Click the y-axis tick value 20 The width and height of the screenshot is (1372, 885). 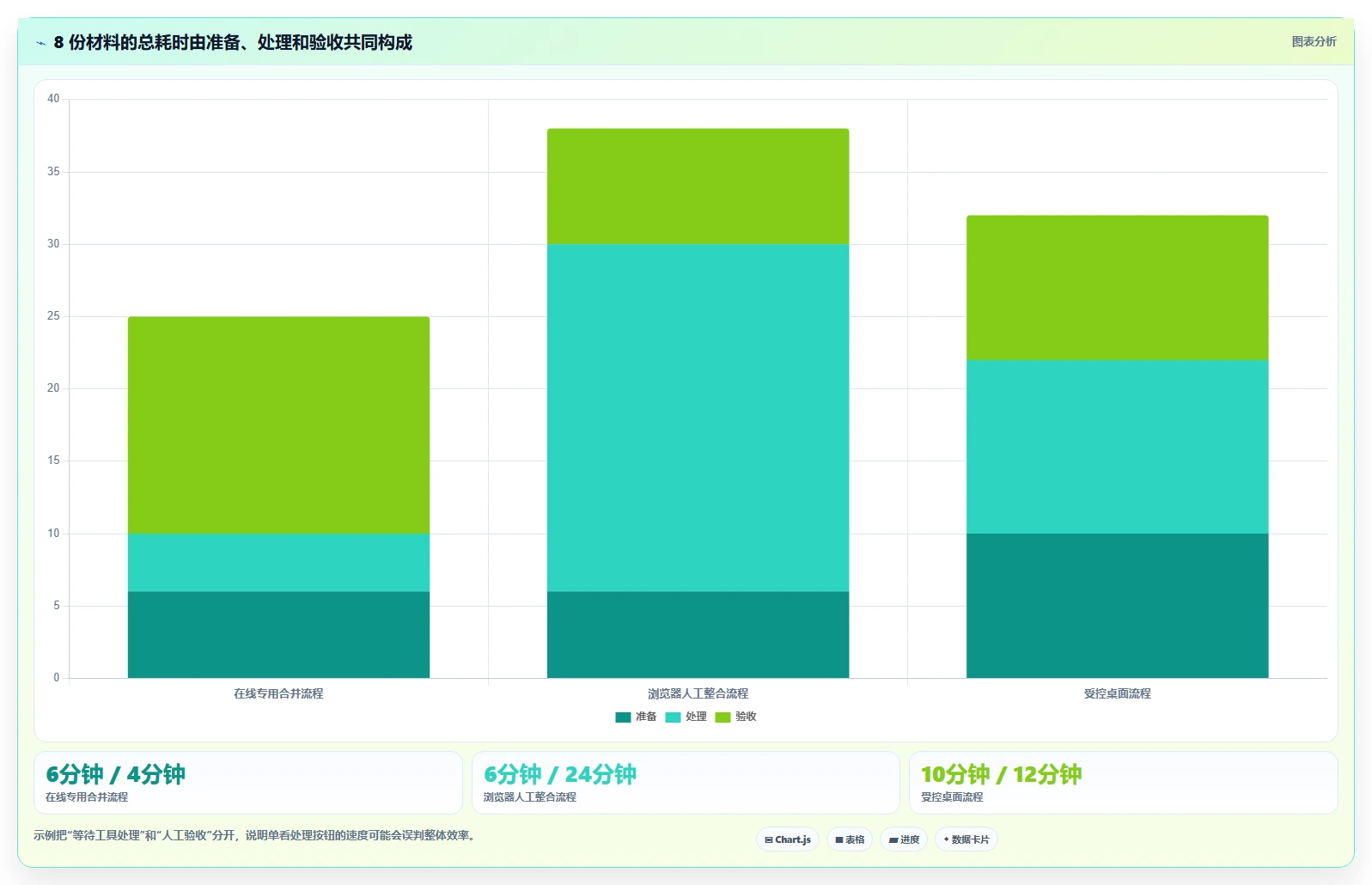(x=53, y=388)
